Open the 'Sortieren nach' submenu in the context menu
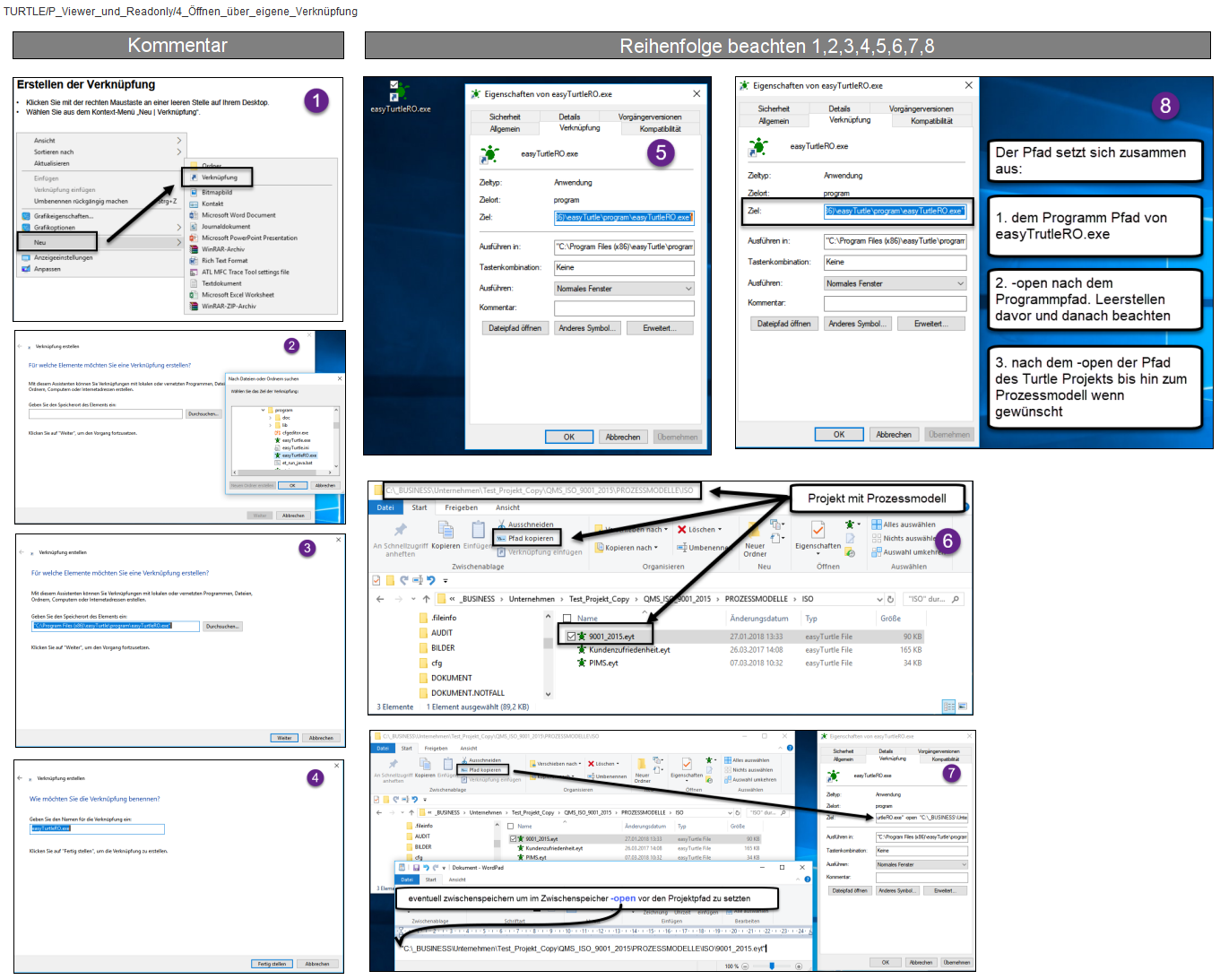This screenshot has width=1220, height=980. [x=108, y=152]
